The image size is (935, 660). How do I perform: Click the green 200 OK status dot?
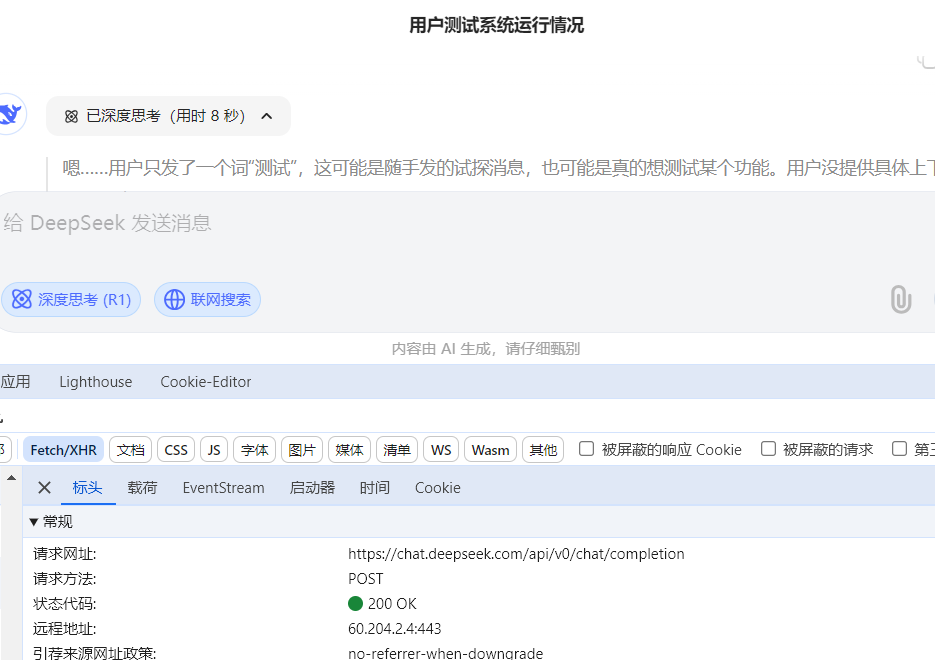click(x=355, y=603)
